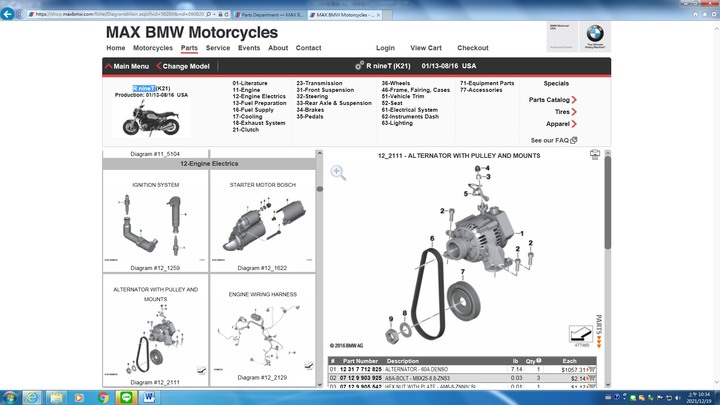Click the Qty help question mark icon
This screenshot has width=720, height=405.
tap(539, 360)
